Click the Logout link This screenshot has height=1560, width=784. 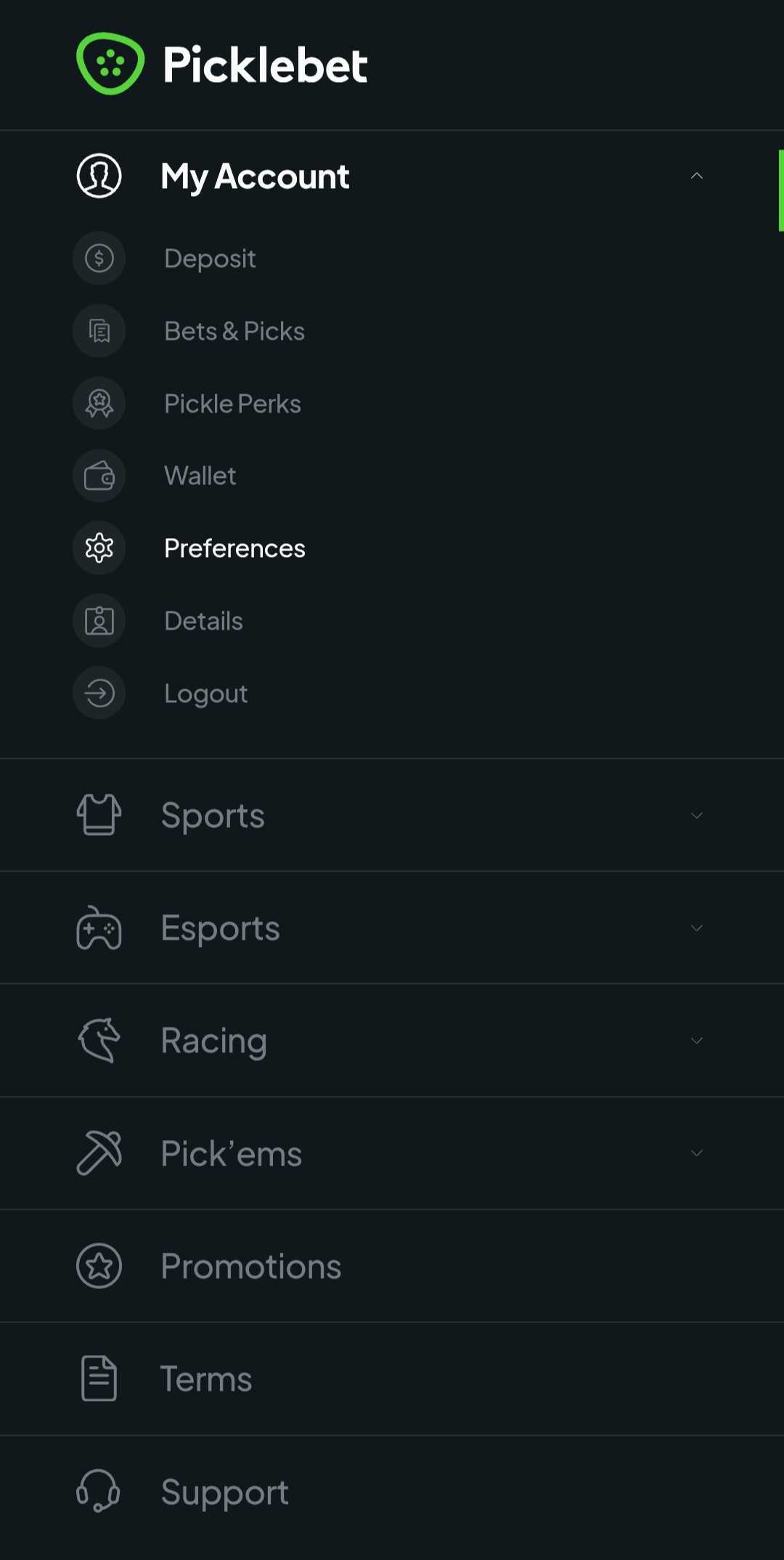206,694
